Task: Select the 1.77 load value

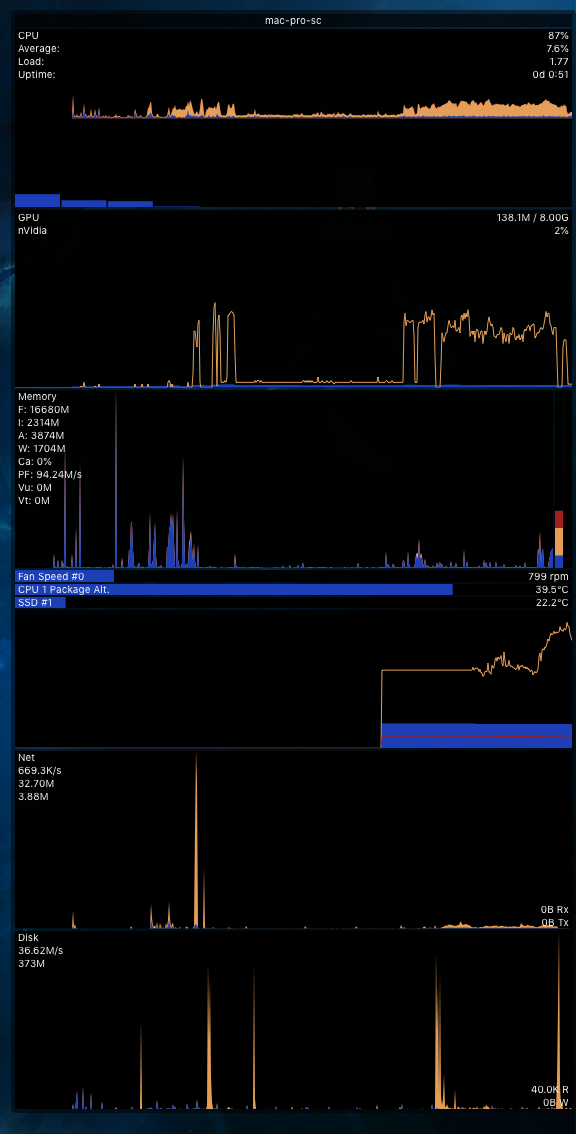Action: 559,61
